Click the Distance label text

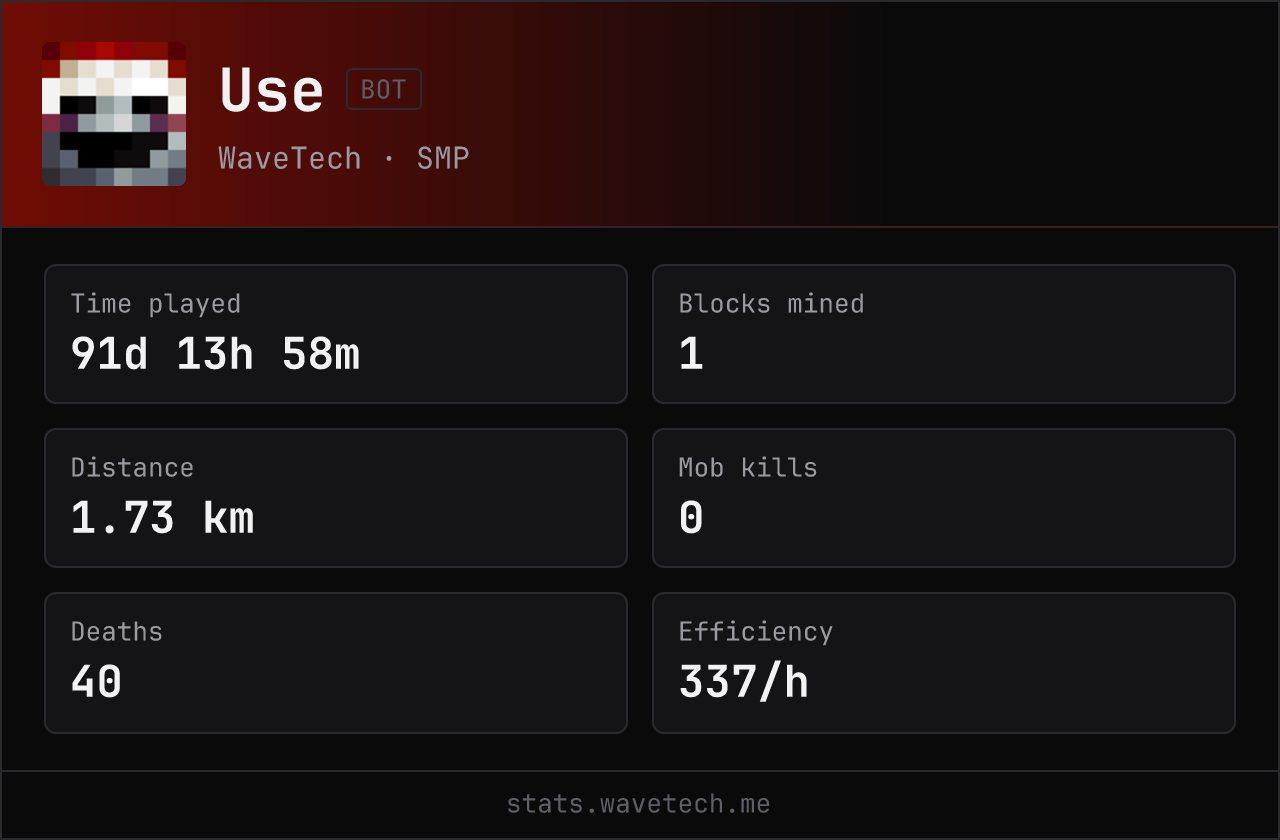click(132, 468)
